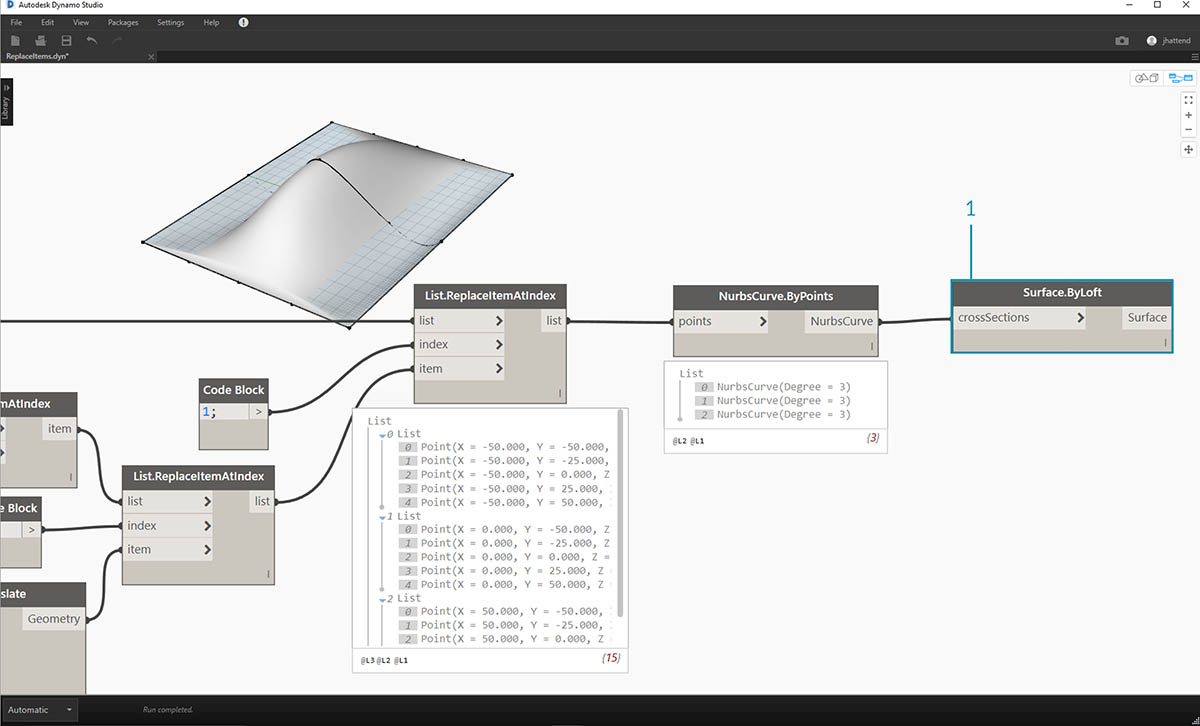Click the Open file toolbar icon
The width and height of the screenshot is (1200, 726).
point(40,40)
